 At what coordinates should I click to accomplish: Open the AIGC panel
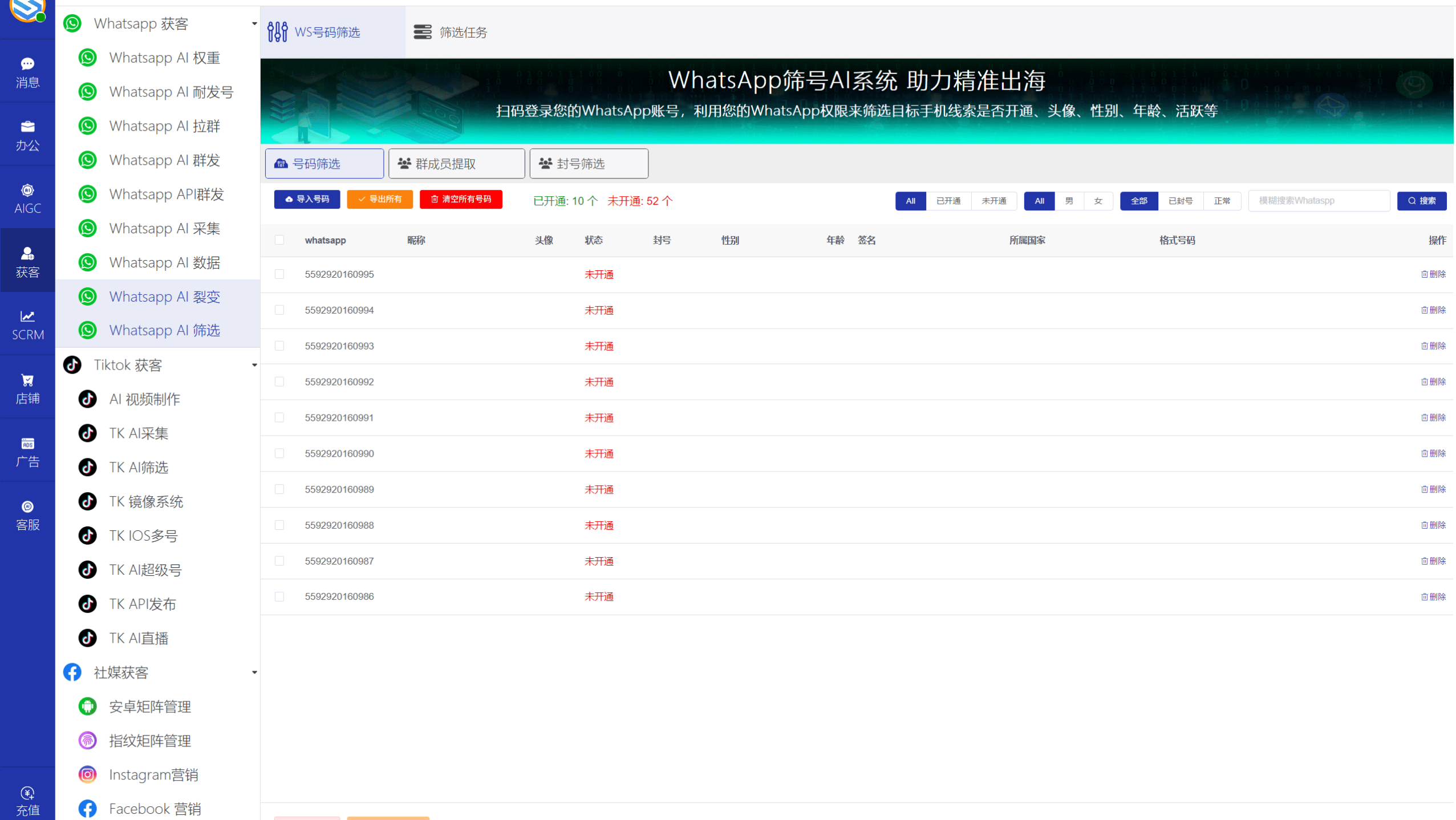[x=27, y=197]
